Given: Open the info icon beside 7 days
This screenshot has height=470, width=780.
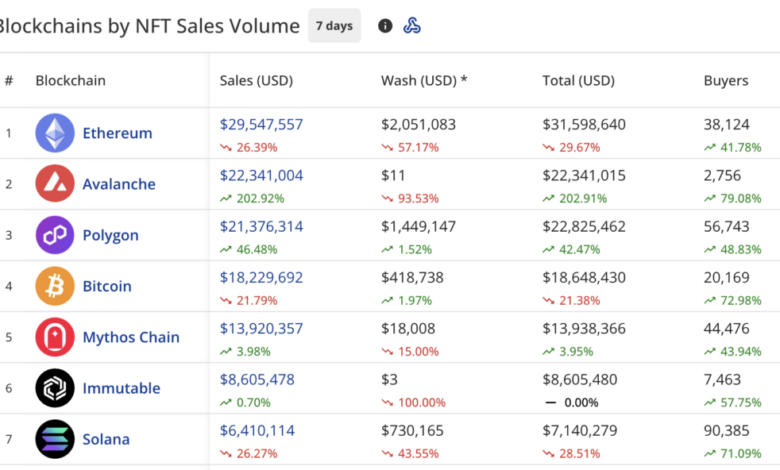Looking at the screenshot, I should [x=385, y=26].
